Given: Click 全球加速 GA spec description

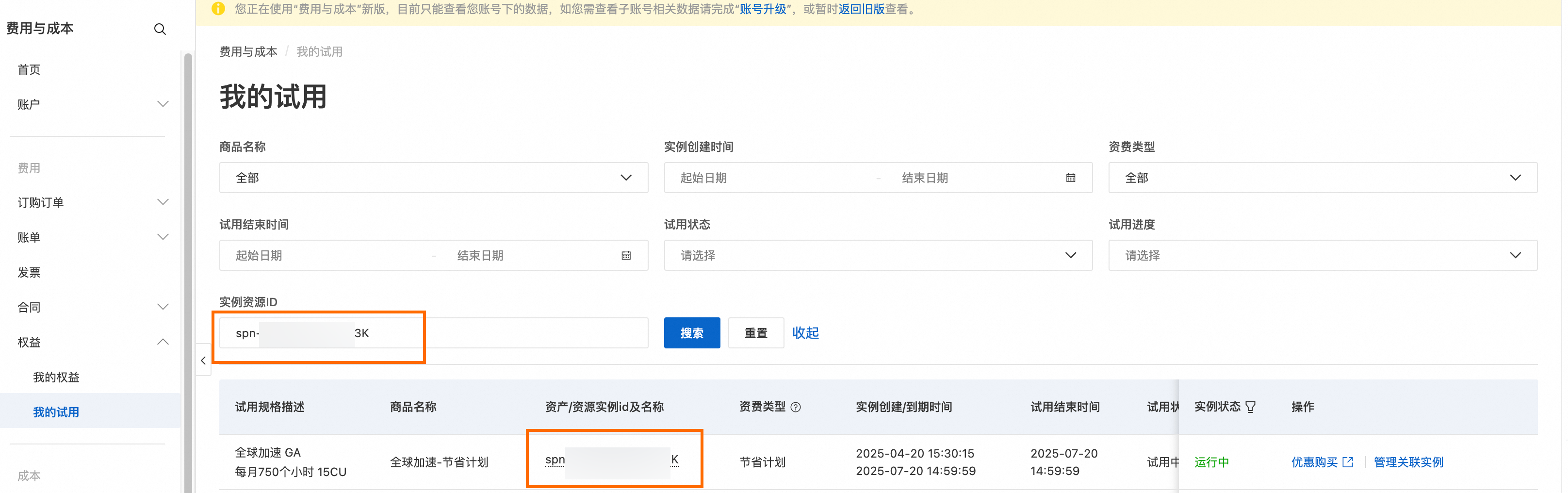Looking at the screenshot, I should [268, 452].
